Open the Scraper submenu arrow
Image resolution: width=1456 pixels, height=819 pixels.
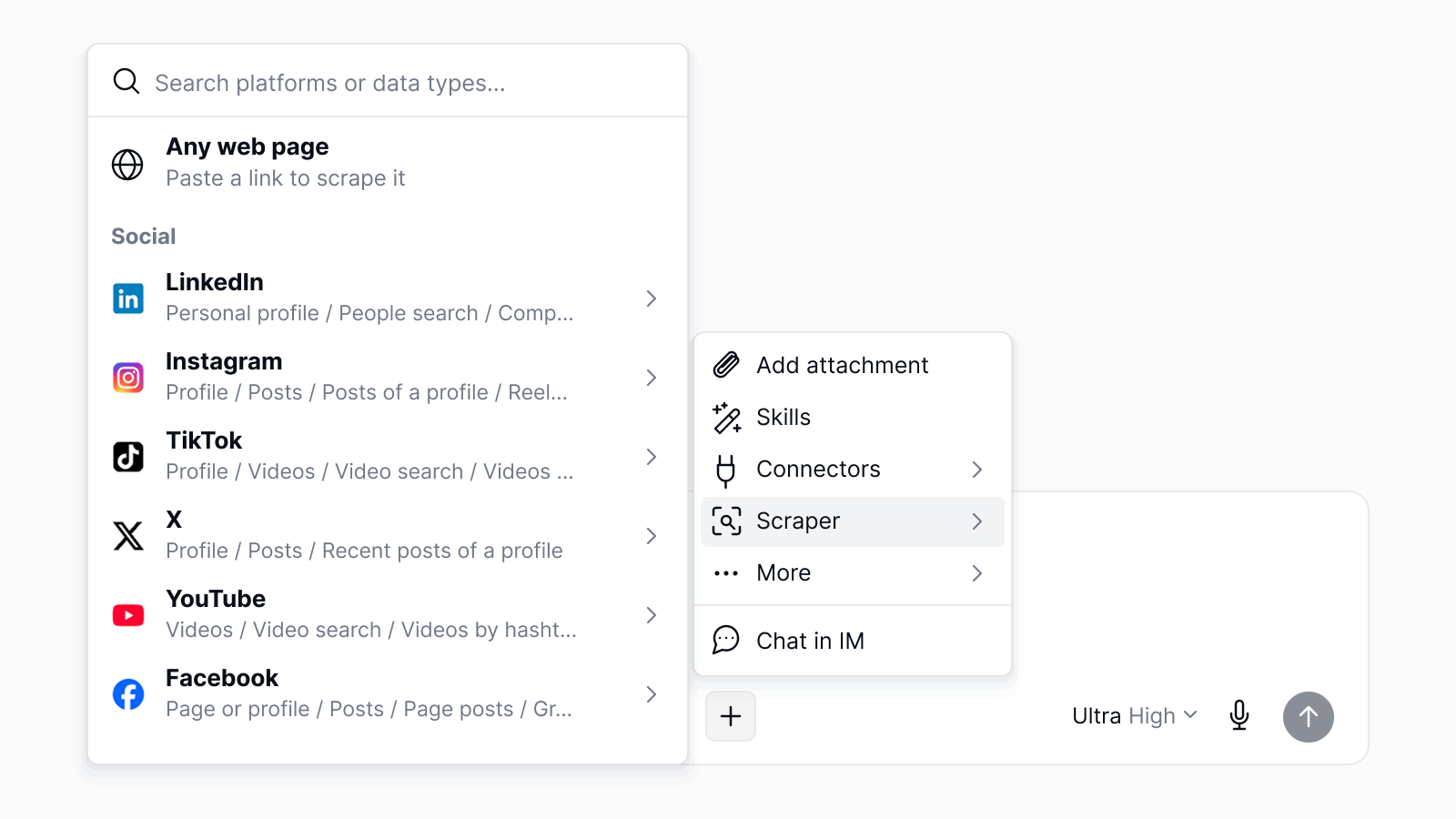pos(977,521)
